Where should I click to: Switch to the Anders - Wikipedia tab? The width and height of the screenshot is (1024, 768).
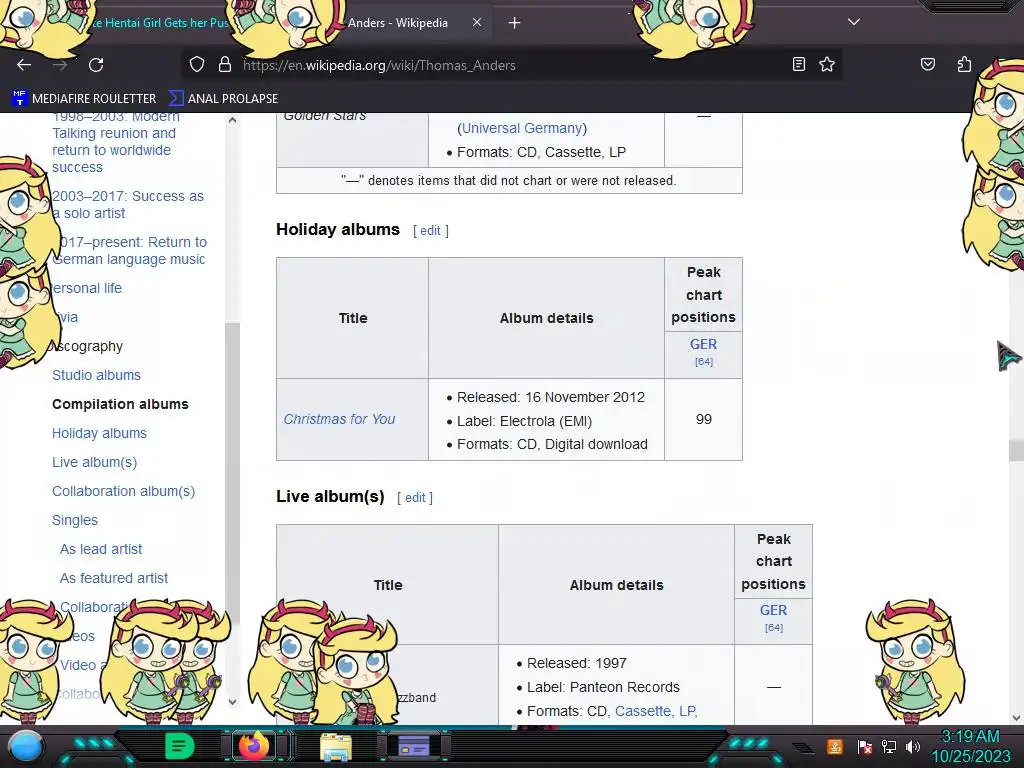click(x=398, y=23)
